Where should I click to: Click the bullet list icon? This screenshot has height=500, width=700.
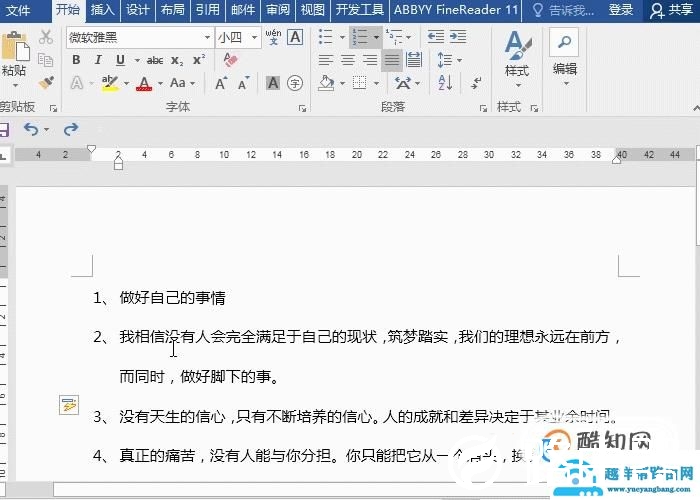click(x=326, y=37)
